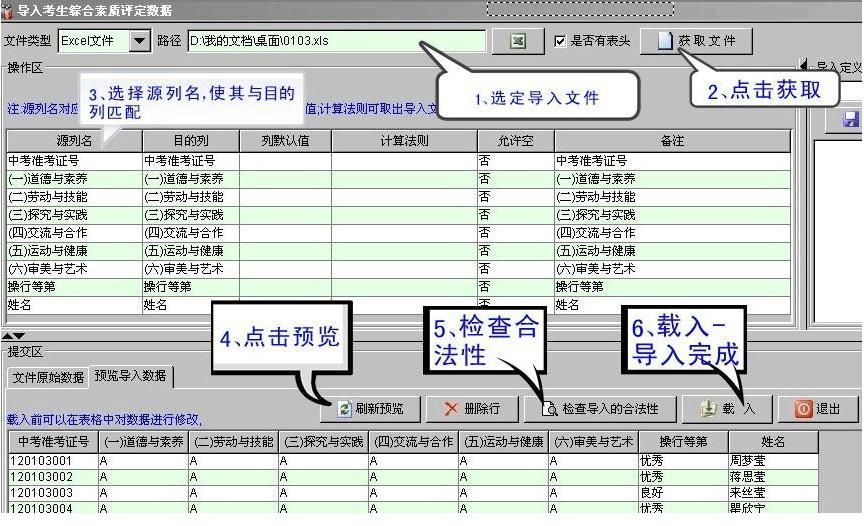Click preview header 操行等第
The width and height of the screenshot is (864, 526).
683,442
